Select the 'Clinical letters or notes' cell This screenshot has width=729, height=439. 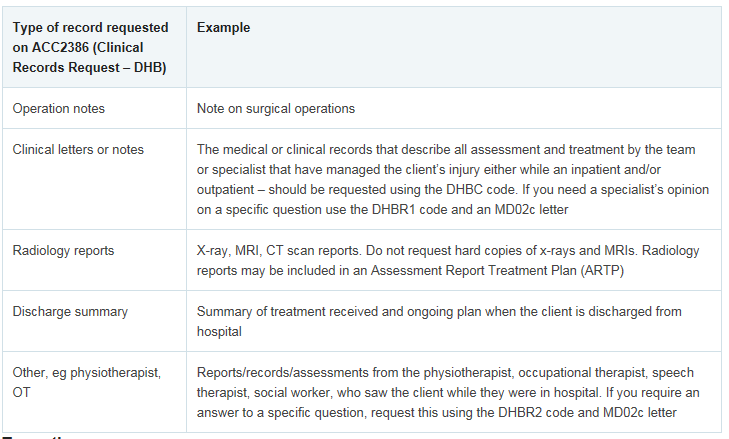(94, 179)
